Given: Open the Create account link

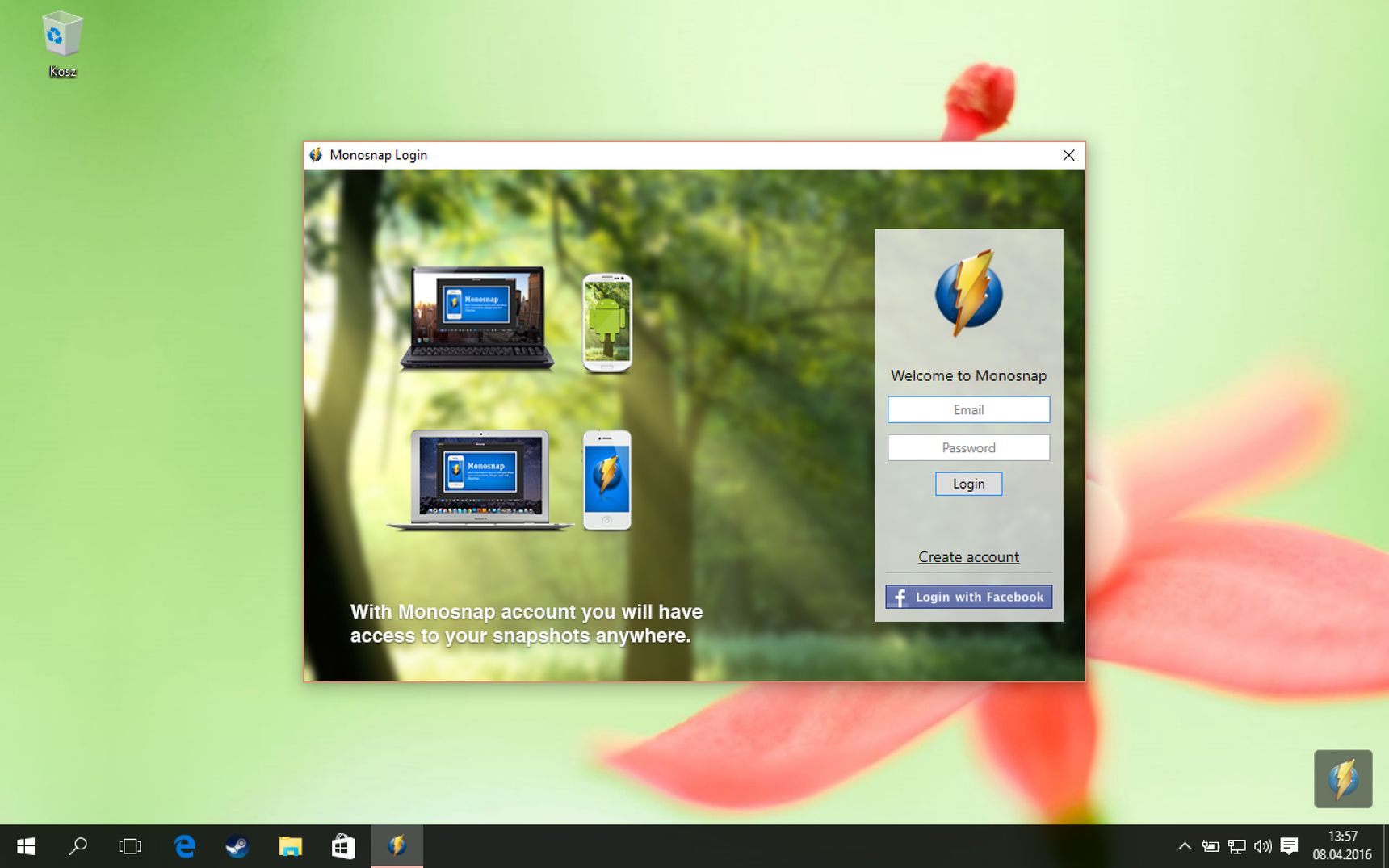Looking at the screenshot, I should point(968,556).
